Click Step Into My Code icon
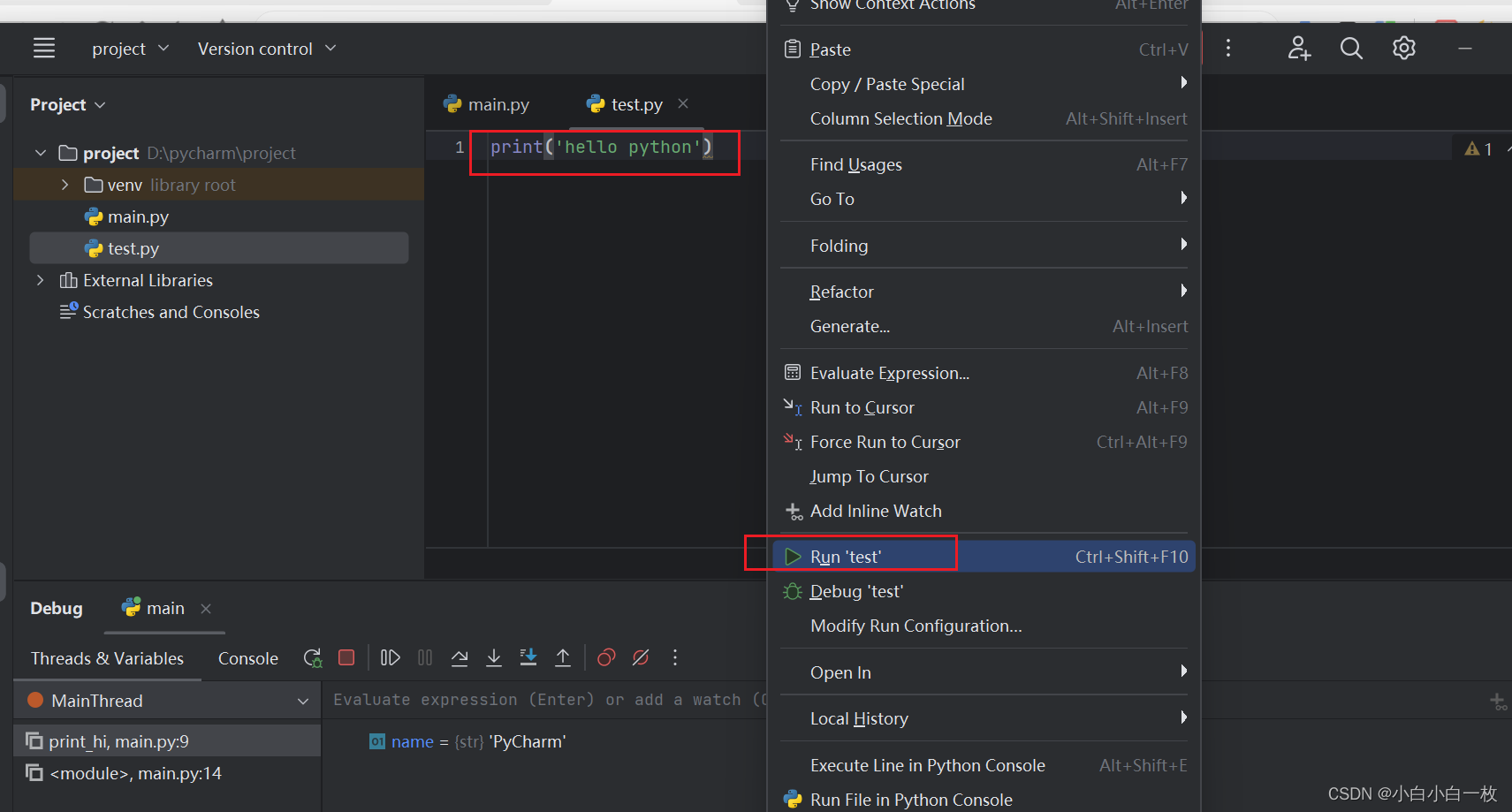Image resolution: width=1512 pixels, height=812 pixels. click(528, 657)
